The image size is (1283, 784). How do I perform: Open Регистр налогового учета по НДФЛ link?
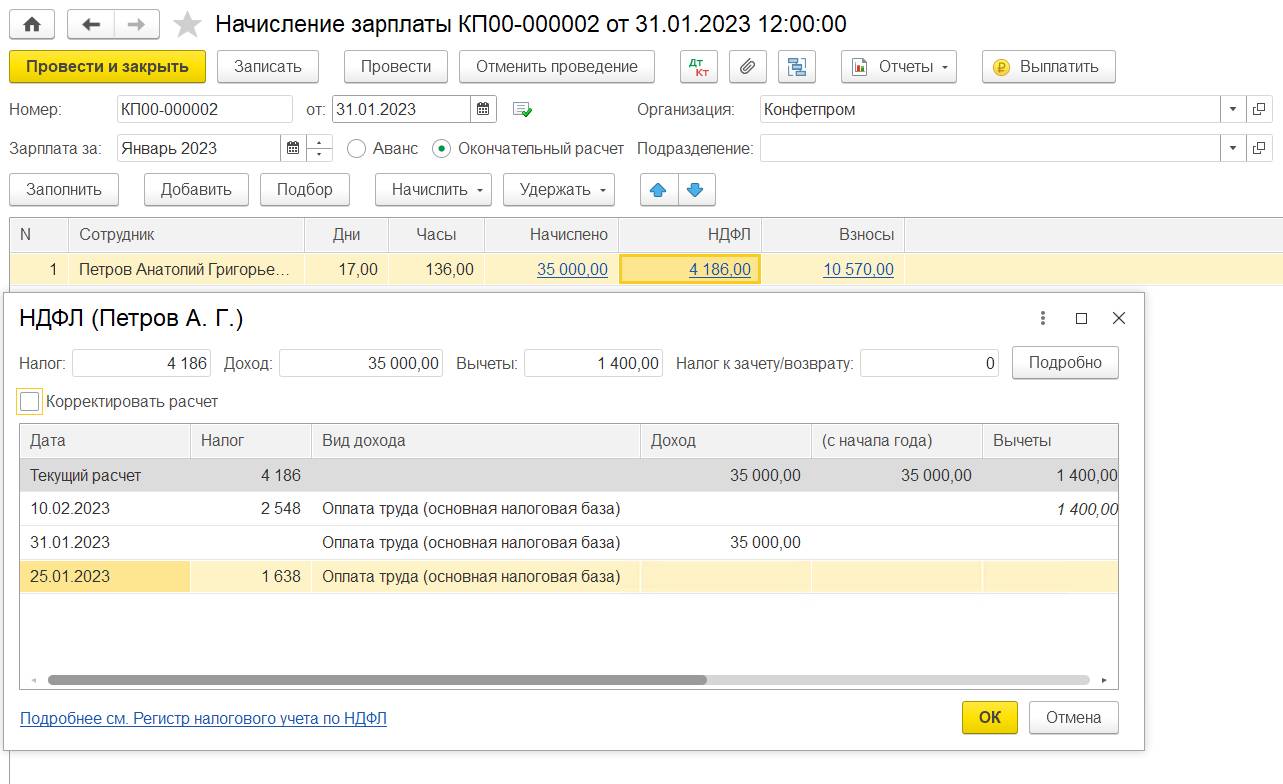[203, 718]
